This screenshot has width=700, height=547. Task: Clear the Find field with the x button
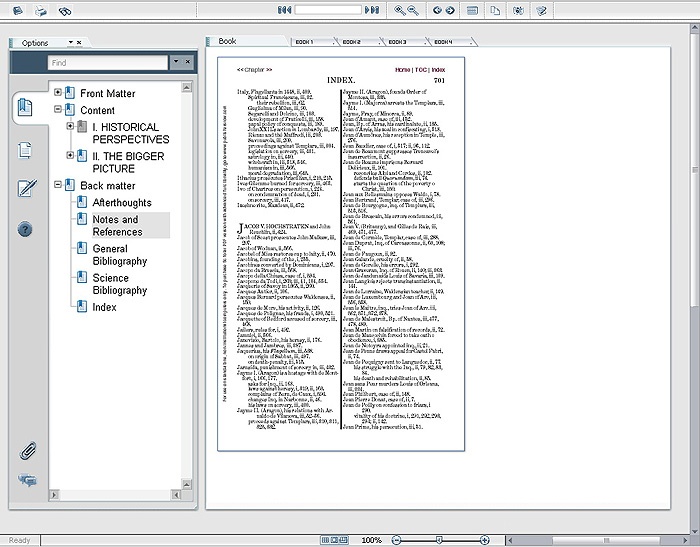tap(188, 62)
